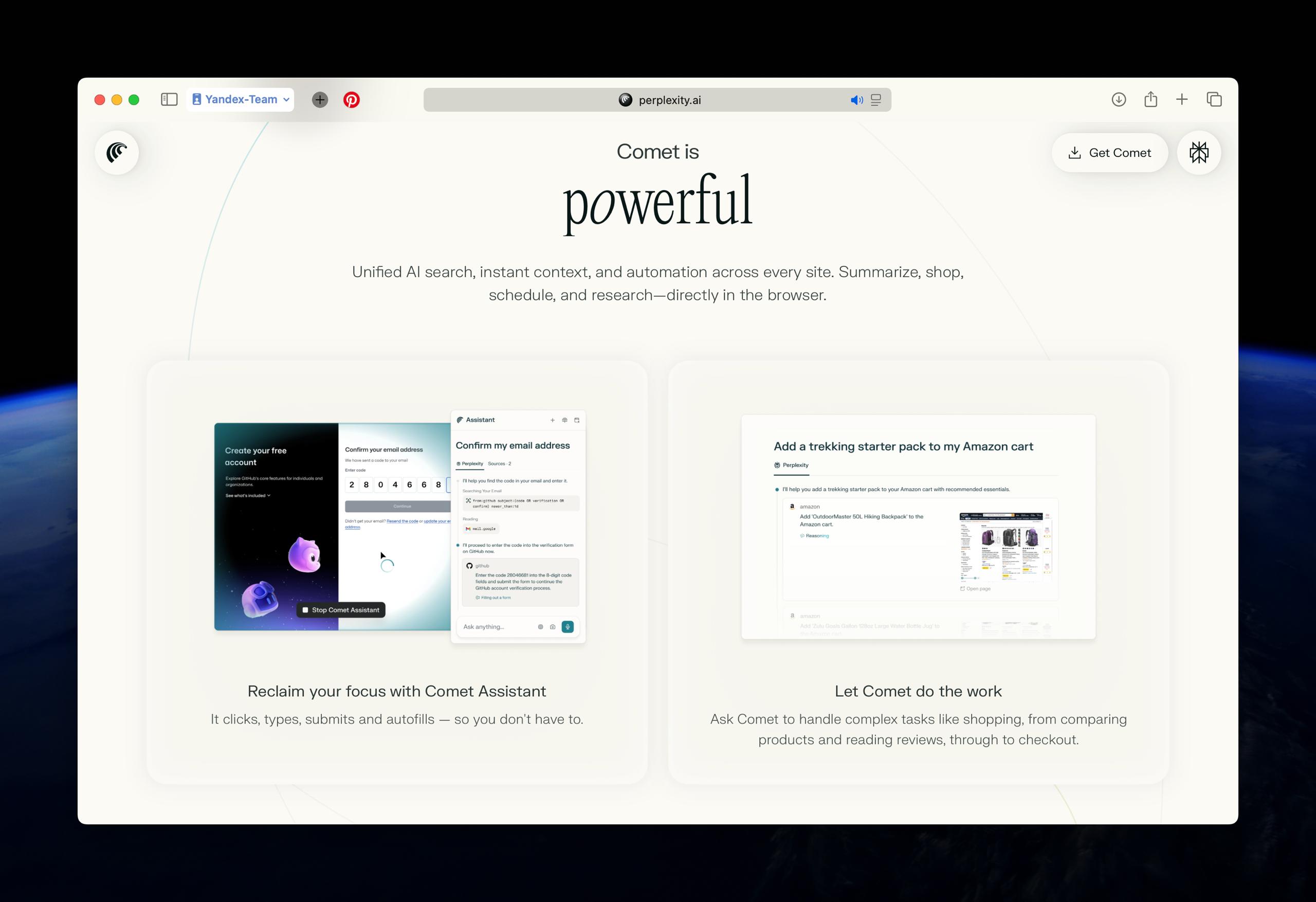This screenshot has width=1316, height=902.
Task: Show the tab overview
Action: pos(1214,100)
